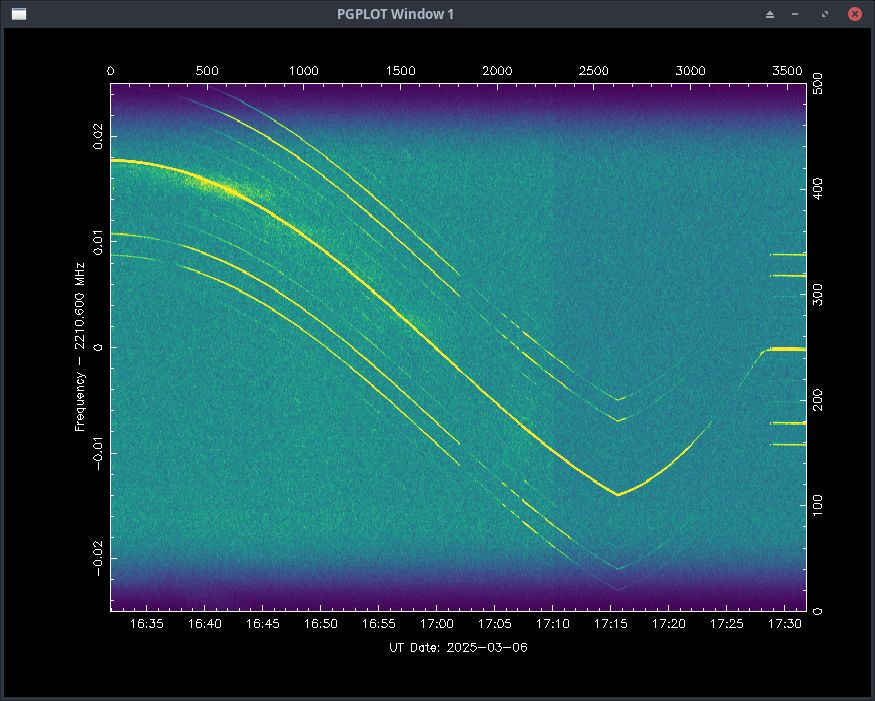Minimize the PGPLOT window
Image resolution: width=875 pixels, height=701 pixels.
coord(795,15)
